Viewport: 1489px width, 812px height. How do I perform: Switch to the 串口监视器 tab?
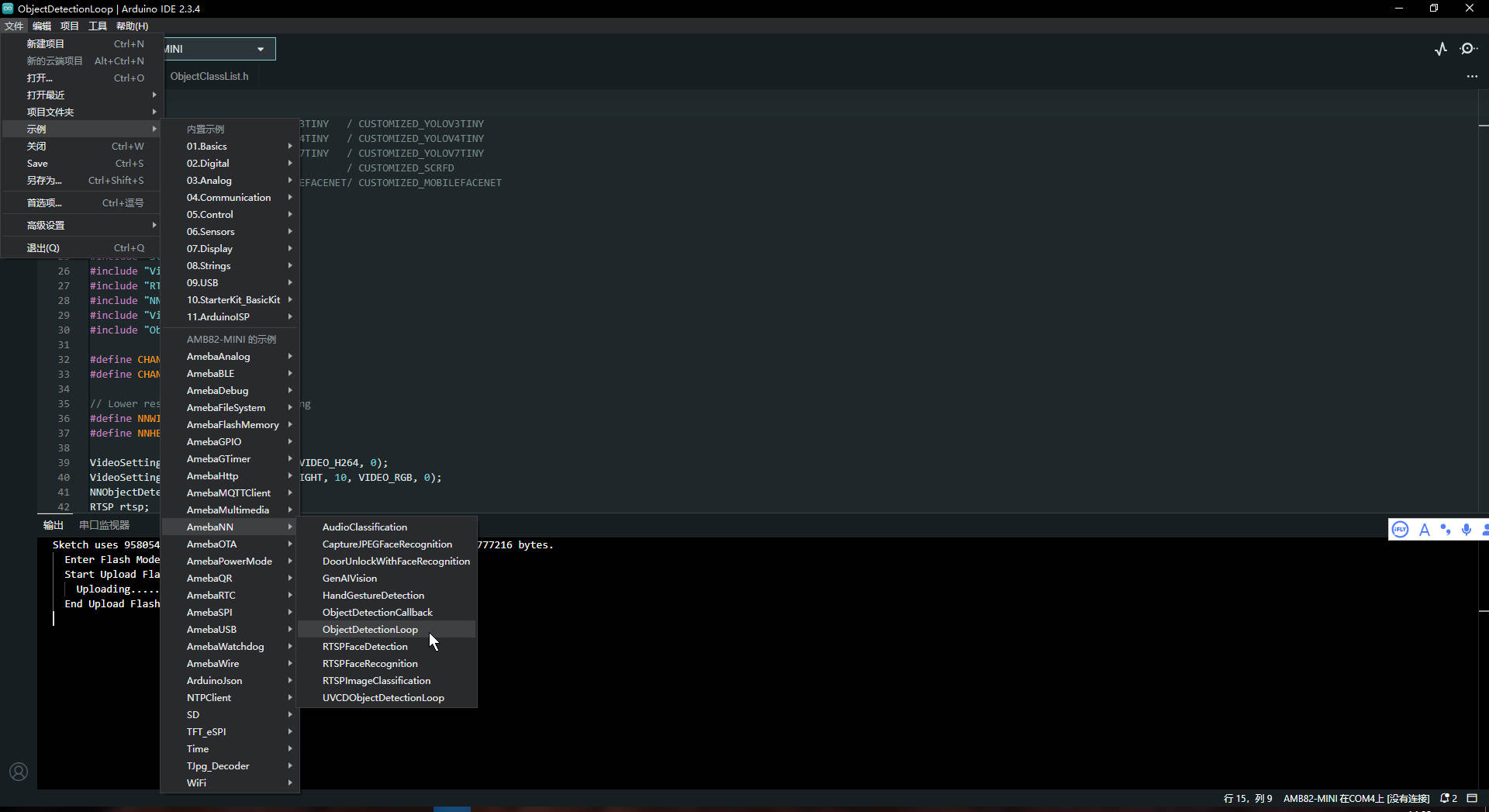104,525
